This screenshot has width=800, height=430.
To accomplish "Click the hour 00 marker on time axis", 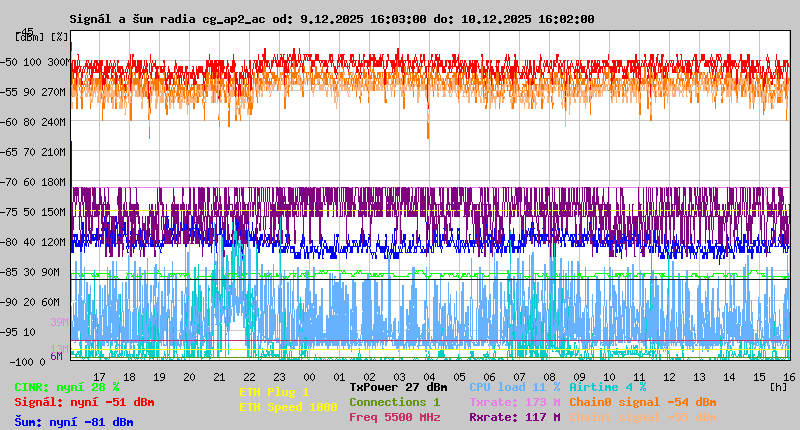I will click(309, 376).
